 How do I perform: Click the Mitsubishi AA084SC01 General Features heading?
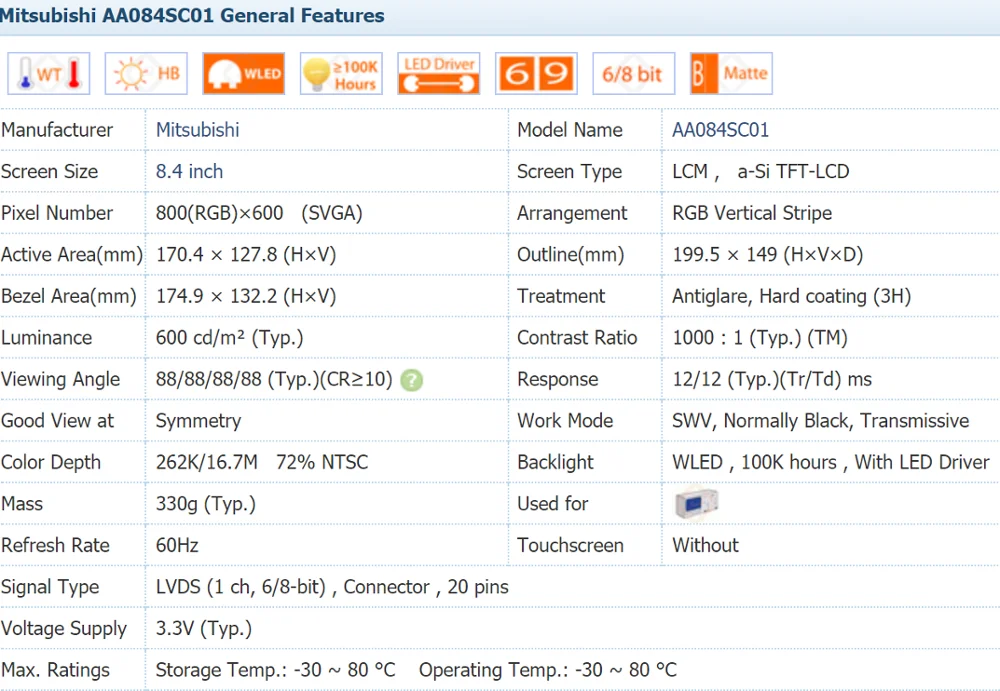pyautogui.click(x=192, y=15)
